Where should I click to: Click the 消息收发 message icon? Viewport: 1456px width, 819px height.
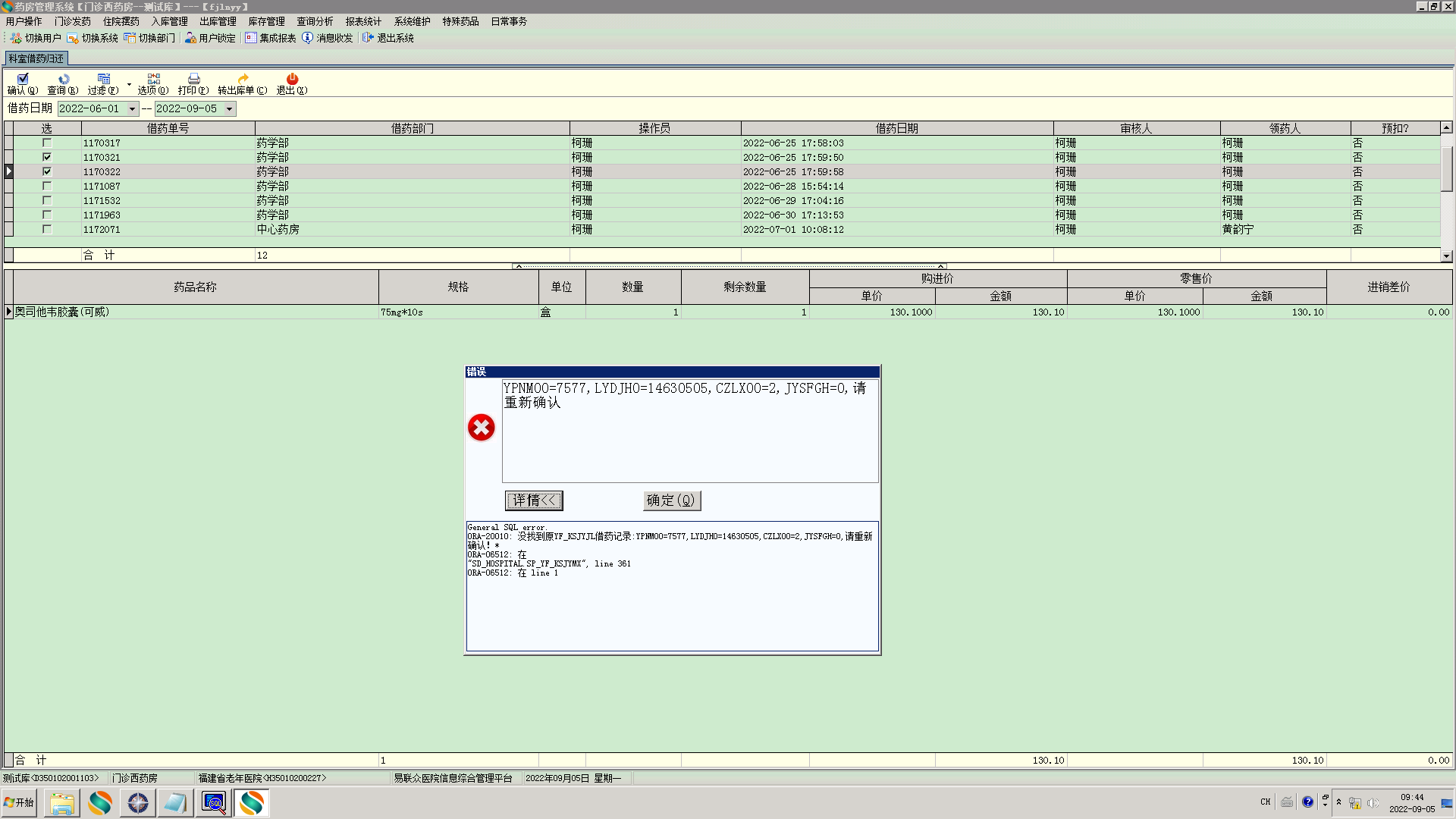pyautogui.click(x=307, y=37)
